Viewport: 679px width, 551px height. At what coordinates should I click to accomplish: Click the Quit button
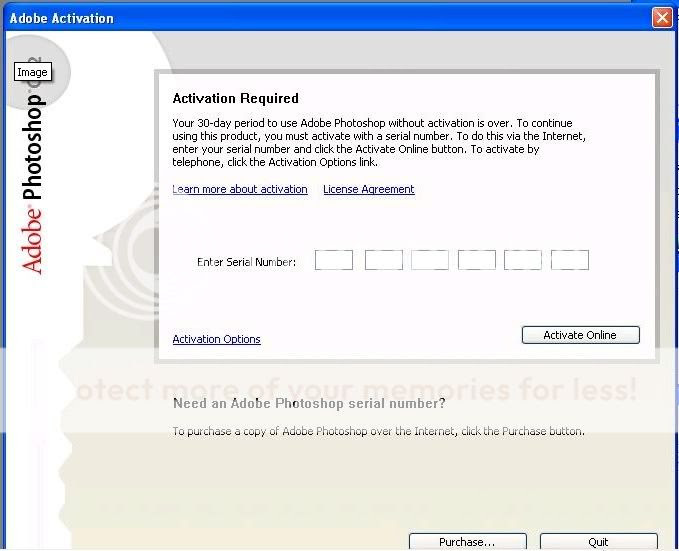(x=598, y=542)
